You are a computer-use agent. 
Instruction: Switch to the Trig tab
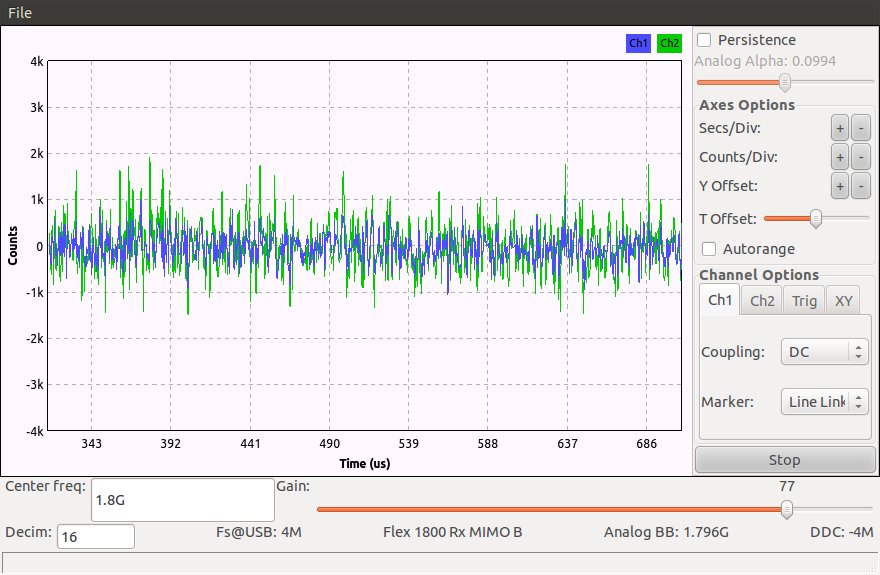(x=804, y=300)
